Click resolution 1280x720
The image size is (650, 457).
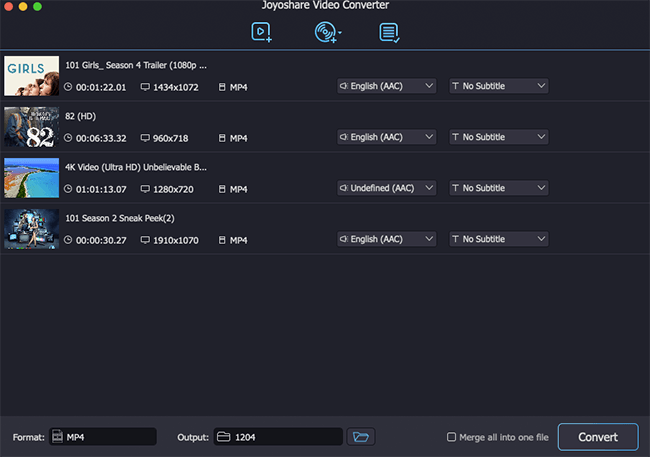pos(173,190)
